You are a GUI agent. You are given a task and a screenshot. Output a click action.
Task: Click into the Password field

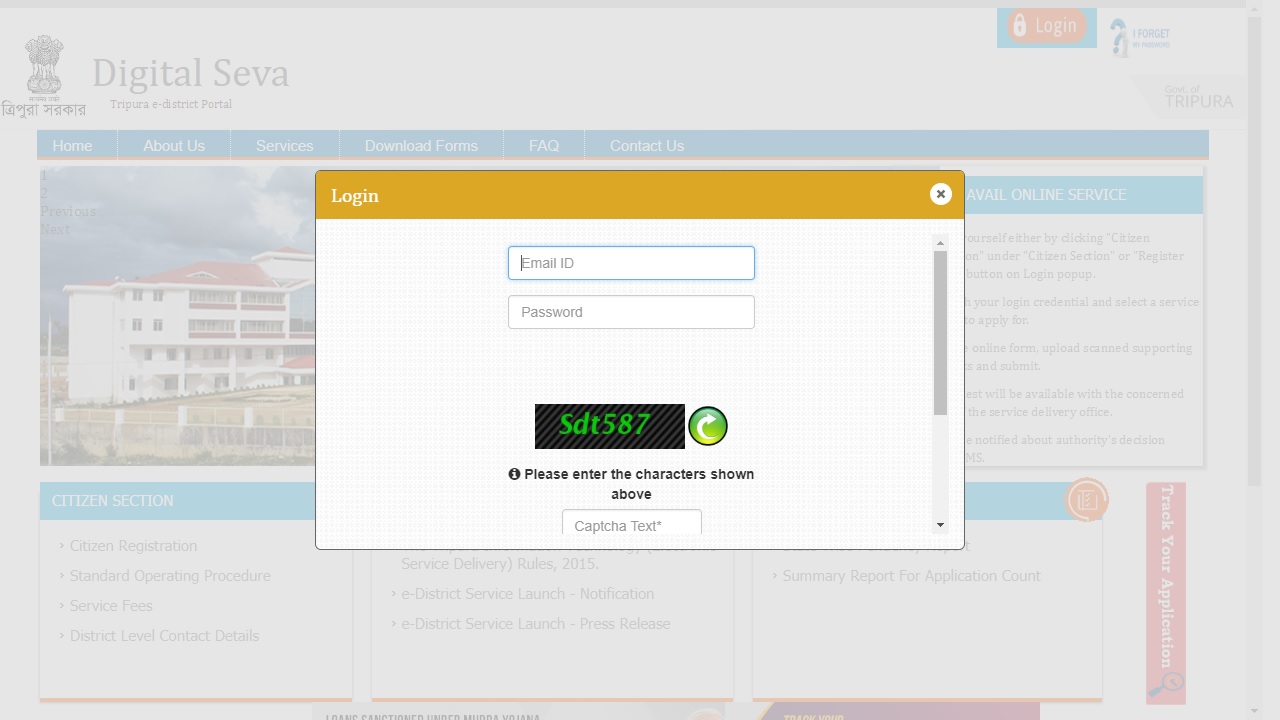click(x=631, y=312)
